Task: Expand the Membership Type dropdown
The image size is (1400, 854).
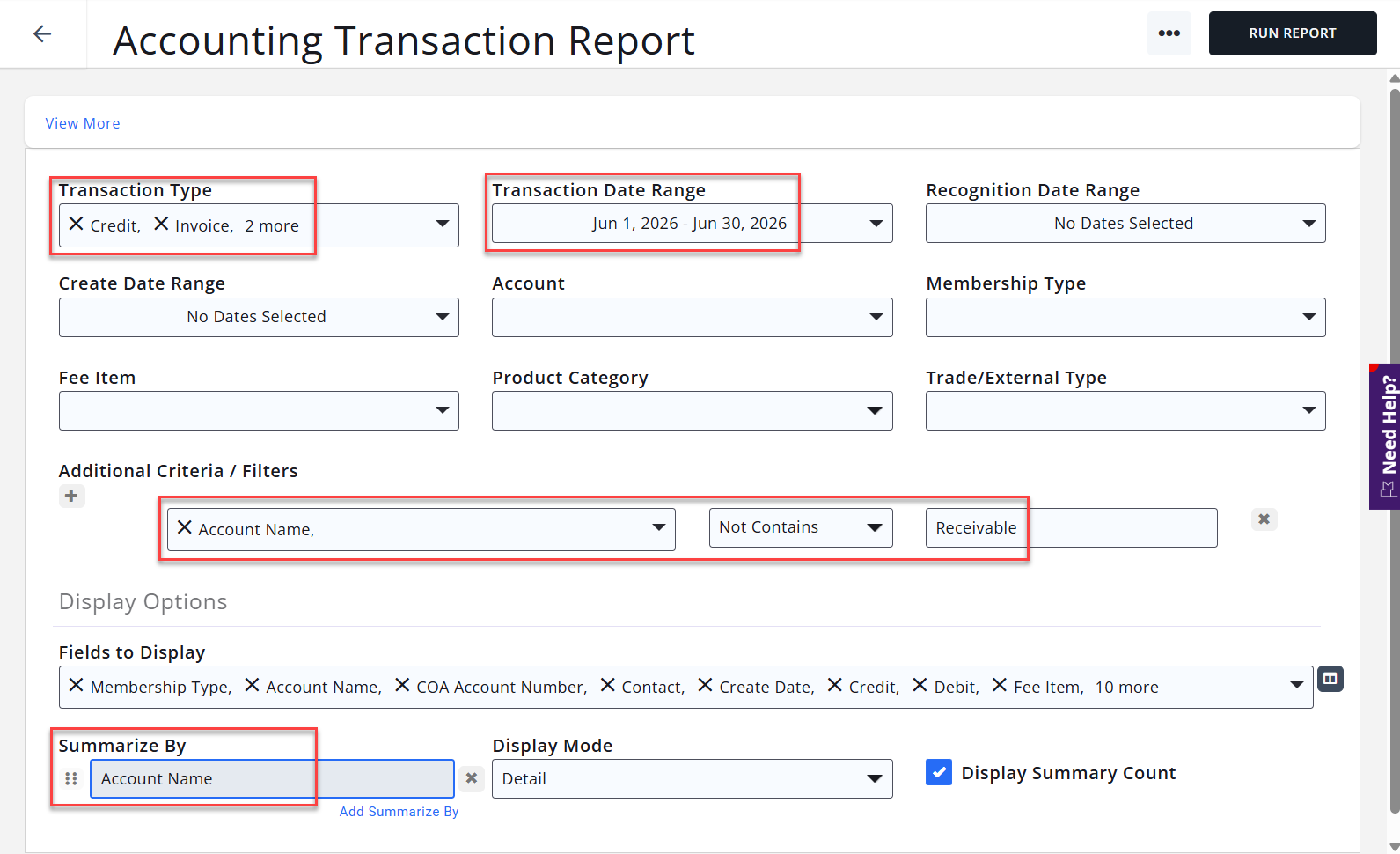Action: pos(1125,317)
